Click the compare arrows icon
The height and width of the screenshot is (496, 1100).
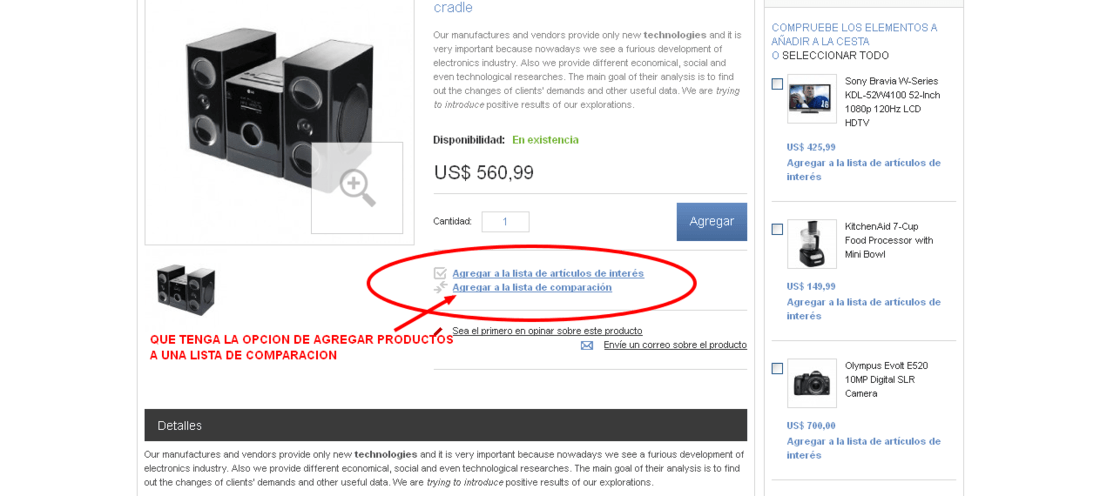[440, 288]
